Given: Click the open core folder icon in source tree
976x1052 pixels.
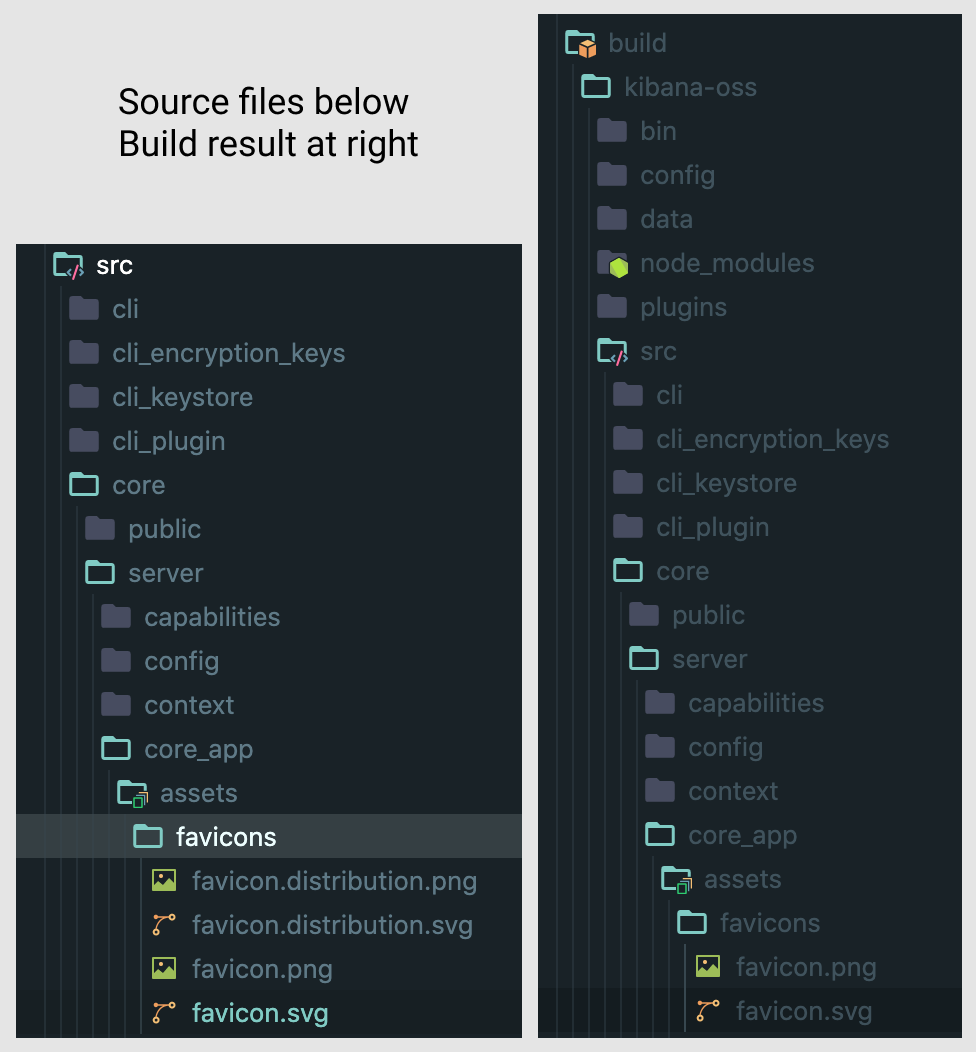Looking at the screenshot, I should click(84, 485).
